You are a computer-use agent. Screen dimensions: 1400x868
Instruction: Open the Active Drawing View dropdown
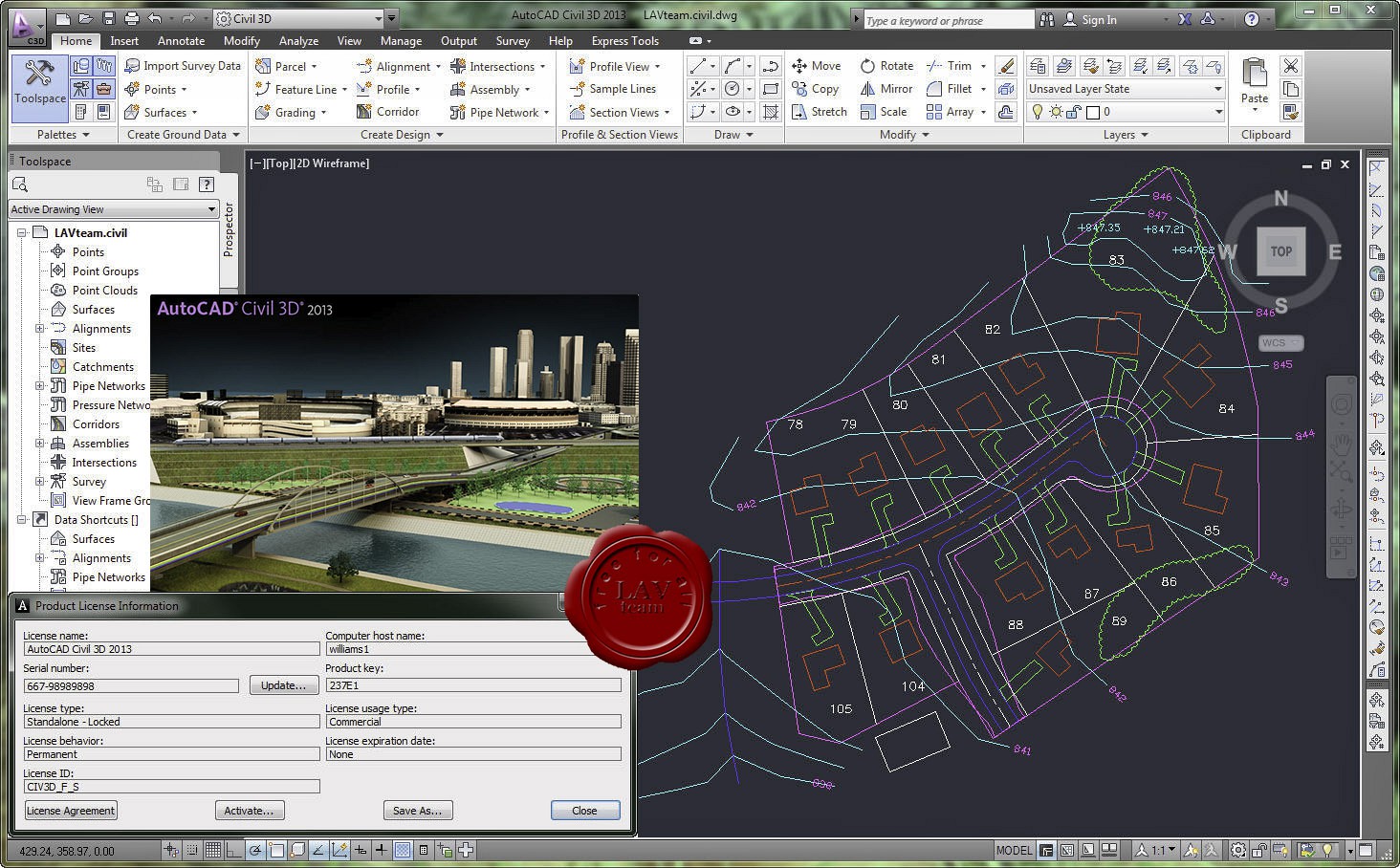211,209
